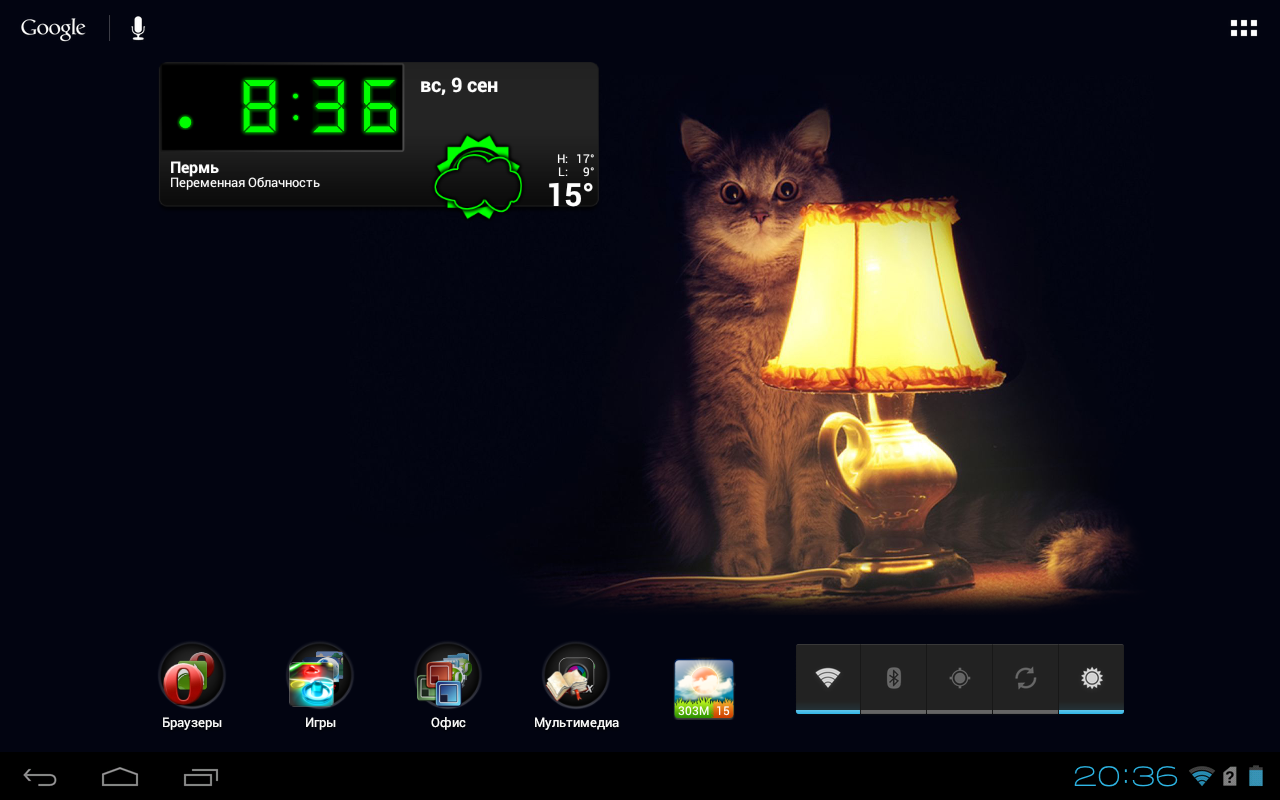The height and width of the screenshot is (800, 1280).
Task: Tap the current temperature 15°
Action: tap(570, 195)
